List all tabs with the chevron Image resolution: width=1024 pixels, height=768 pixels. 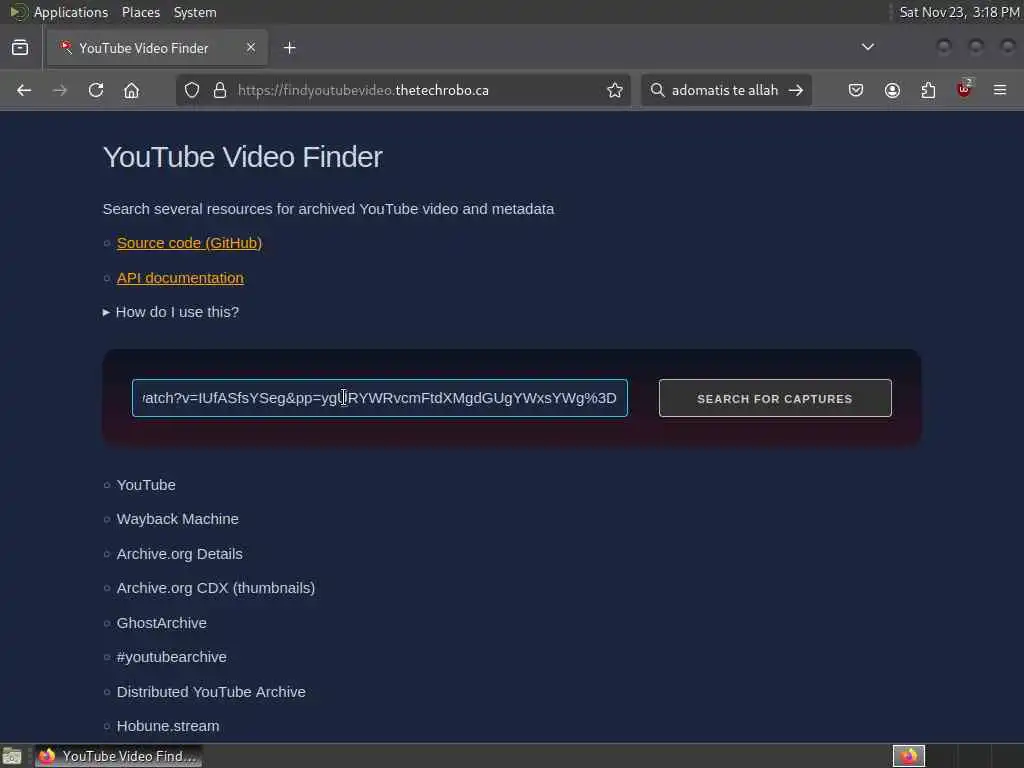coord(867,47)
